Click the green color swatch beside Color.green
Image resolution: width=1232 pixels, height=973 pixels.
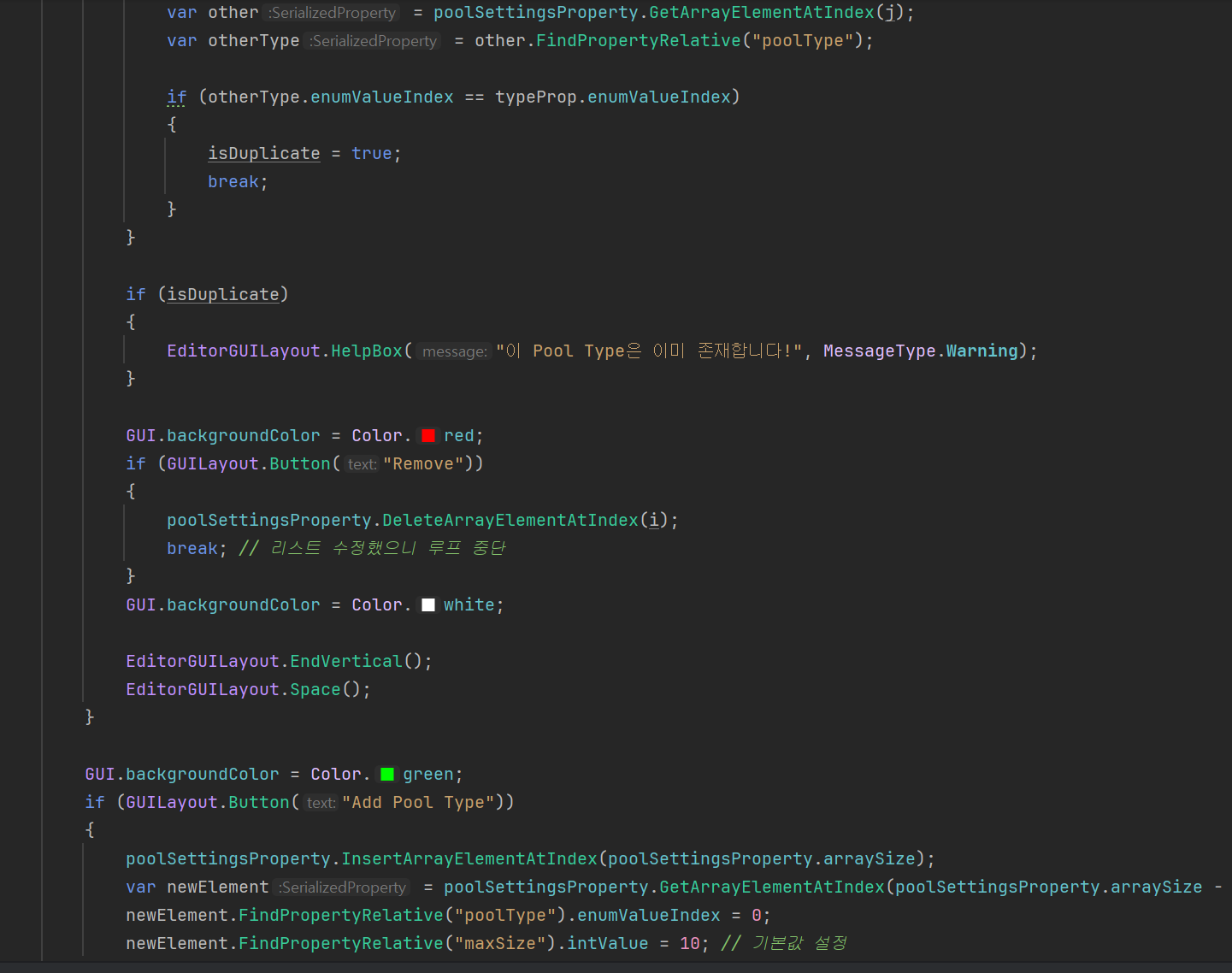[387, 775]
